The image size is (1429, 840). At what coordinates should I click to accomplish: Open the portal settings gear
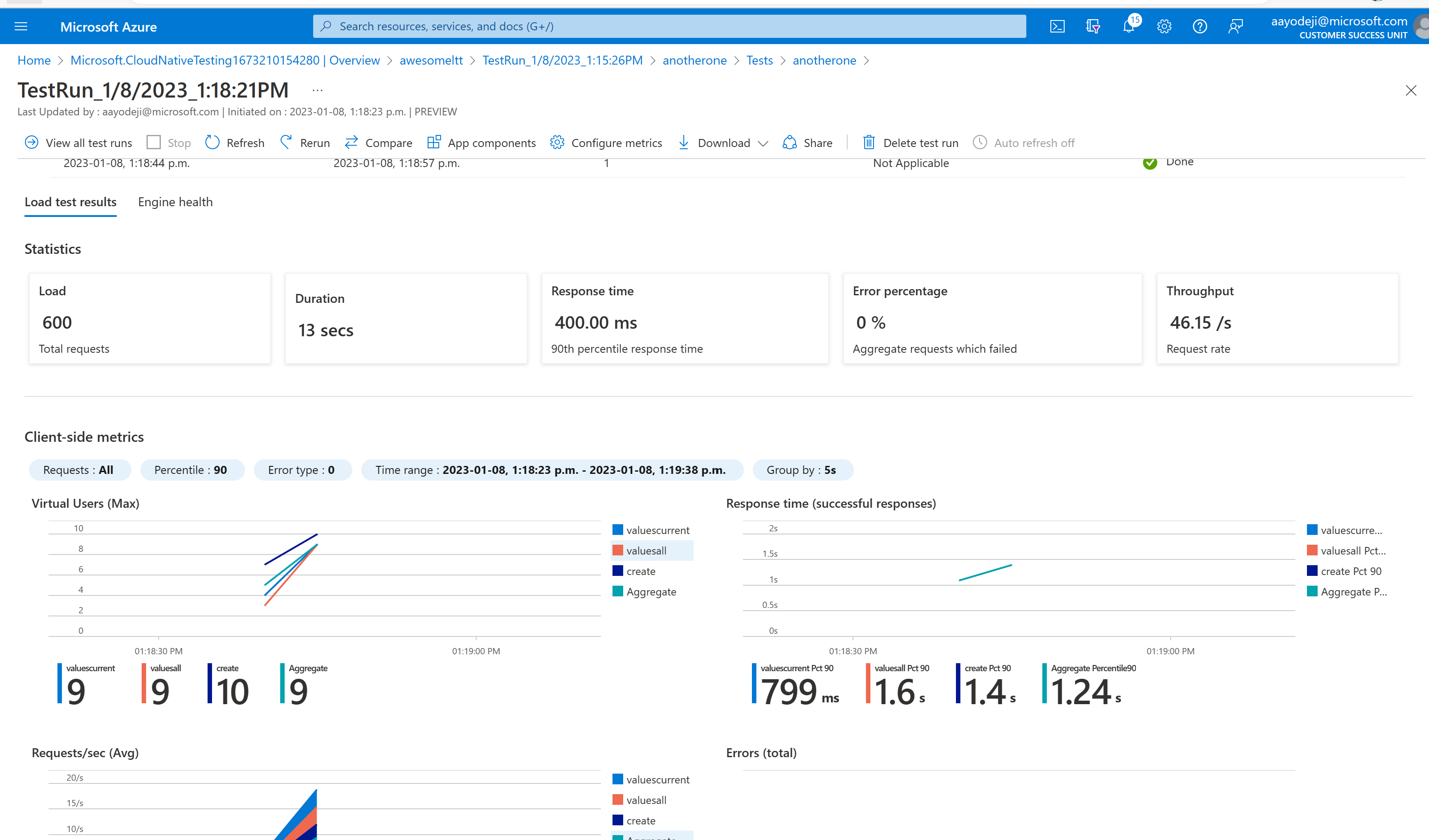point(1164,27)
